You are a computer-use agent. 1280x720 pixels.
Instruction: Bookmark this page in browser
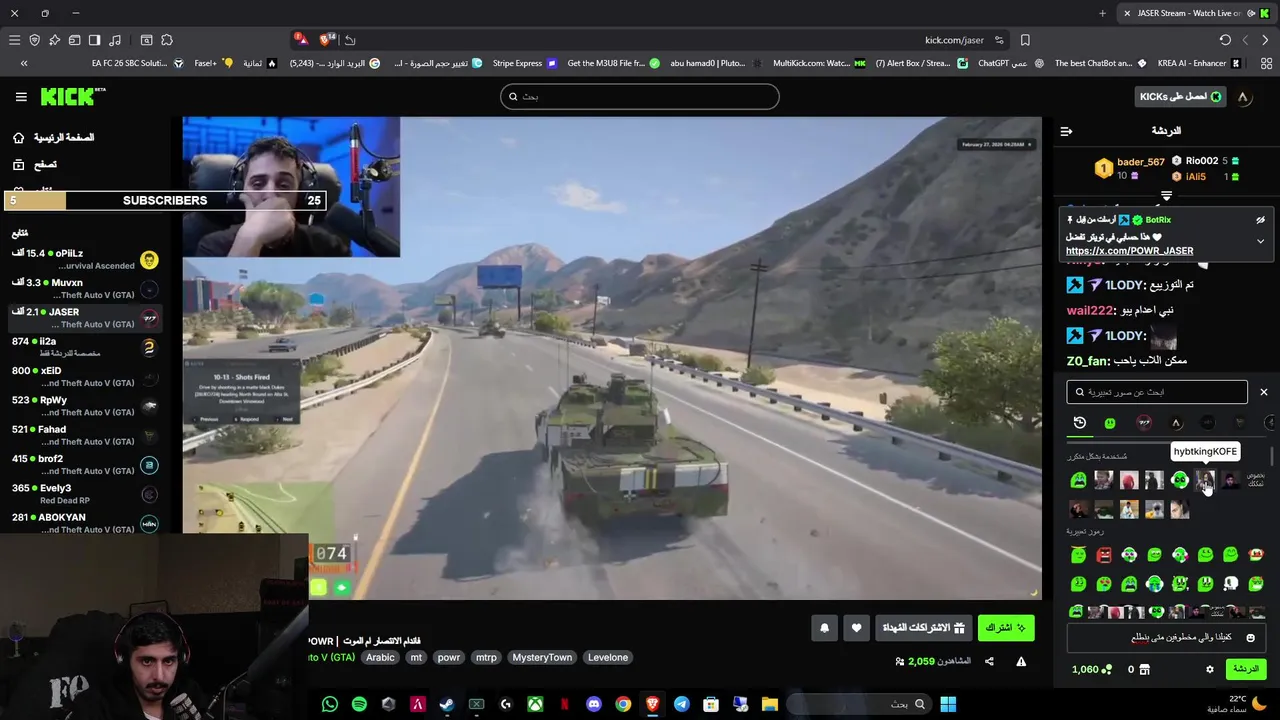pos(1025,40)
